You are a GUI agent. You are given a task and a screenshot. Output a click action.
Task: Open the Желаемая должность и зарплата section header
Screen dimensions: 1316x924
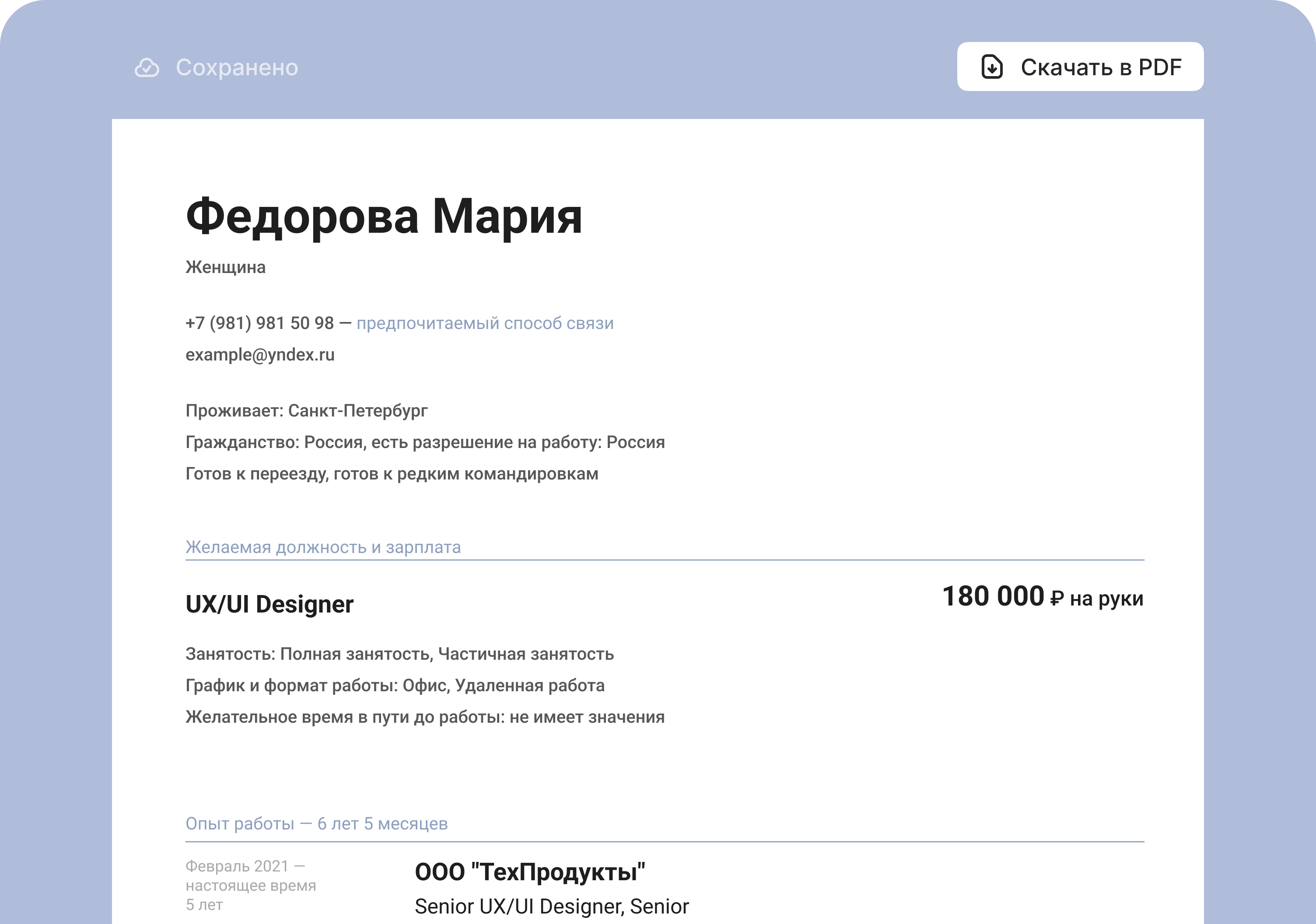pos(323,547)
